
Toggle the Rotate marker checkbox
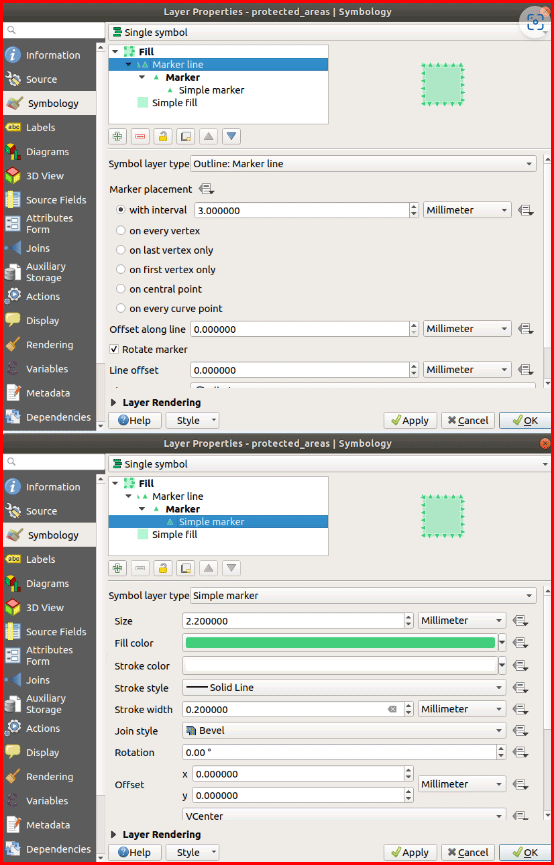click(x=114, y=349)
